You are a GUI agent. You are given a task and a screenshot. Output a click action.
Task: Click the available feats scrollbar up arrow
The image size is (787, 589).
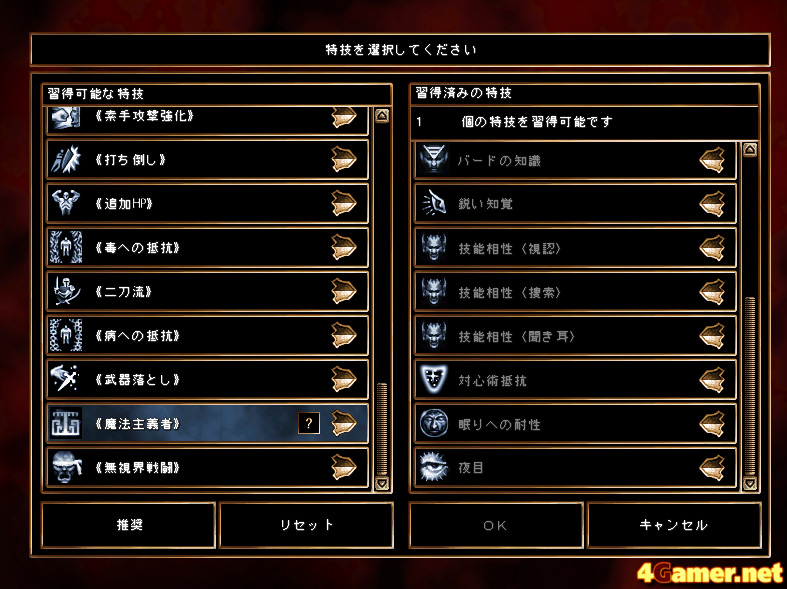(382, 116)
